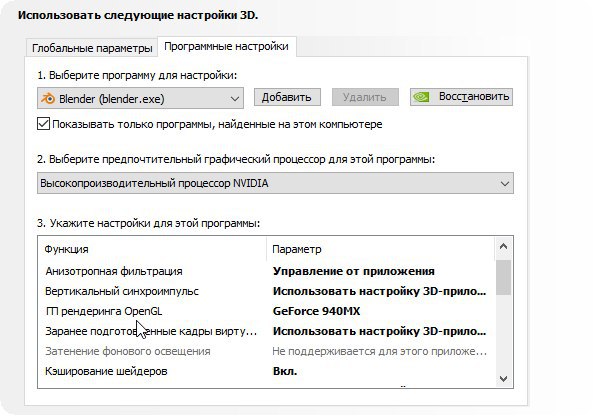Click the scrollbar down arrow in settings list
This screenshot has width=594, height=416.
click(x=503, y=378)
